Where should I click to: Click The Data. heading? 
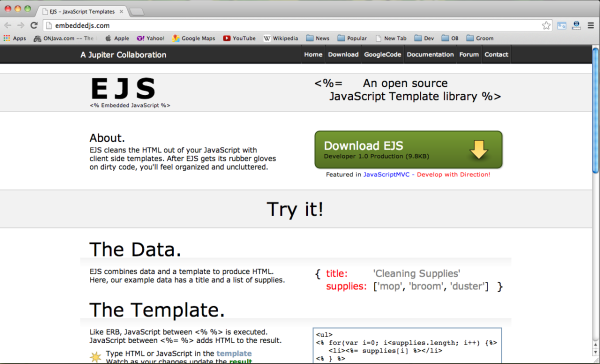point(135,250)
